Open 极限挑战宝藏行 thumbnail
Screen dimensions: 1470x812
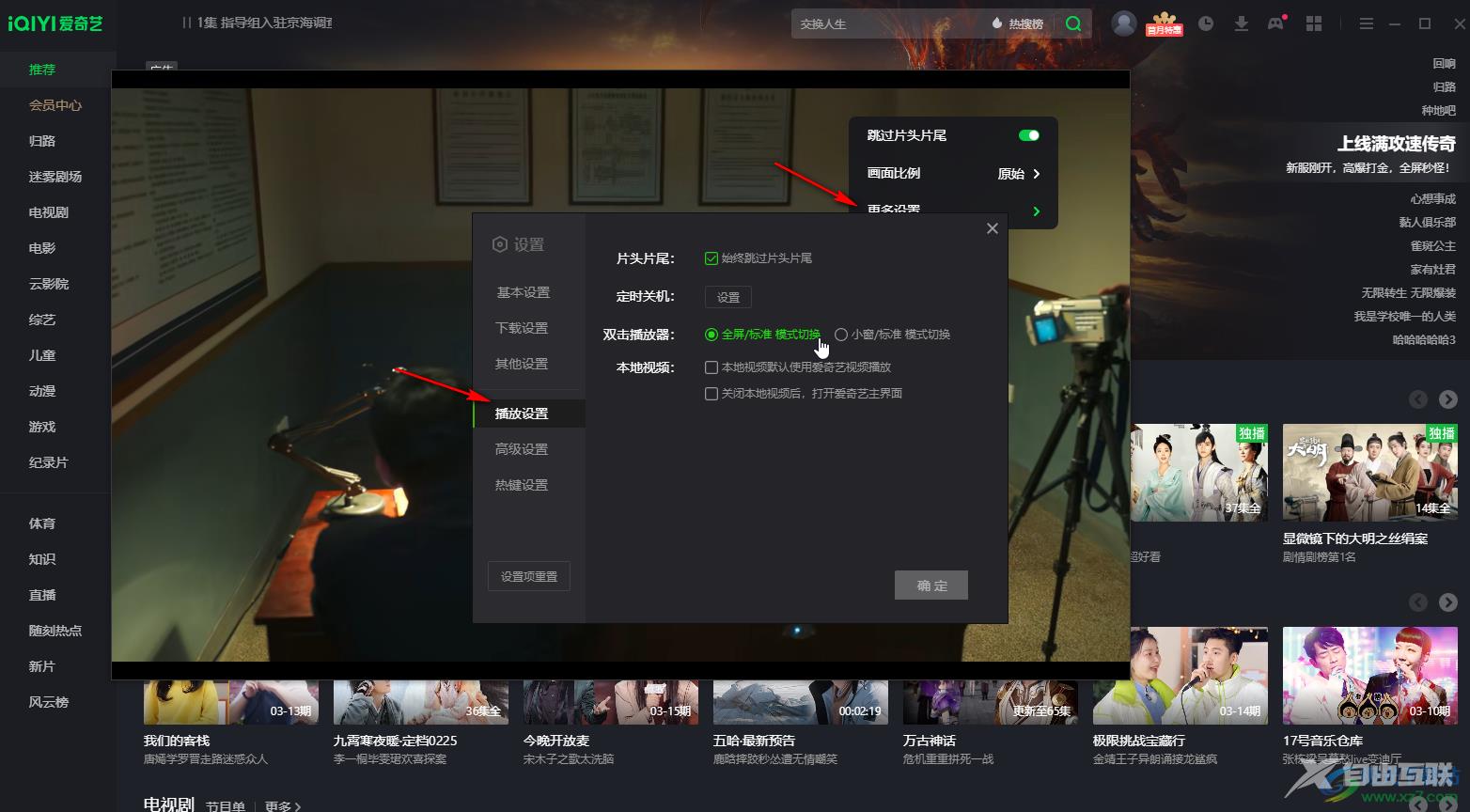point(1181,677)
